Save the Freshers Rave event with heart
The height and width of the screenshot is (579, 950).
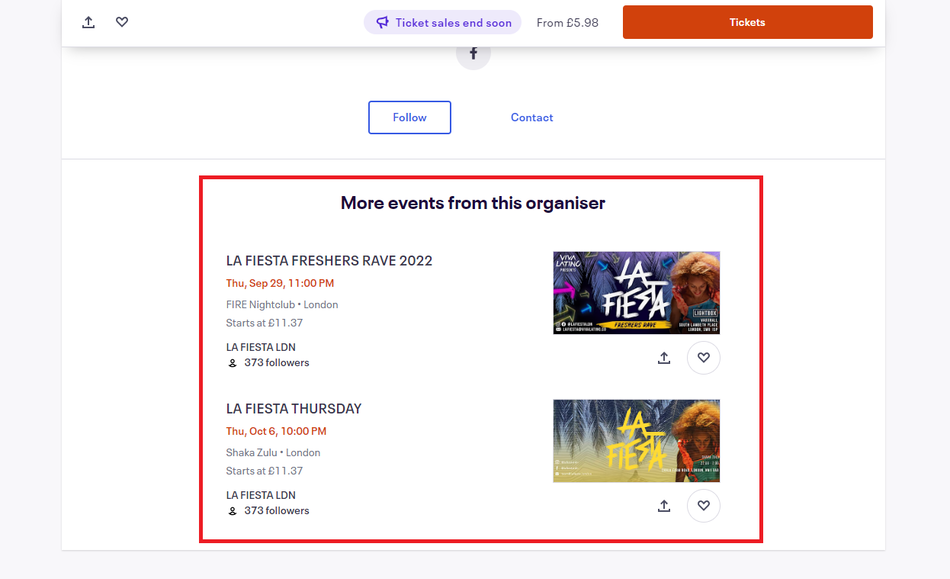tap(704, 358)
